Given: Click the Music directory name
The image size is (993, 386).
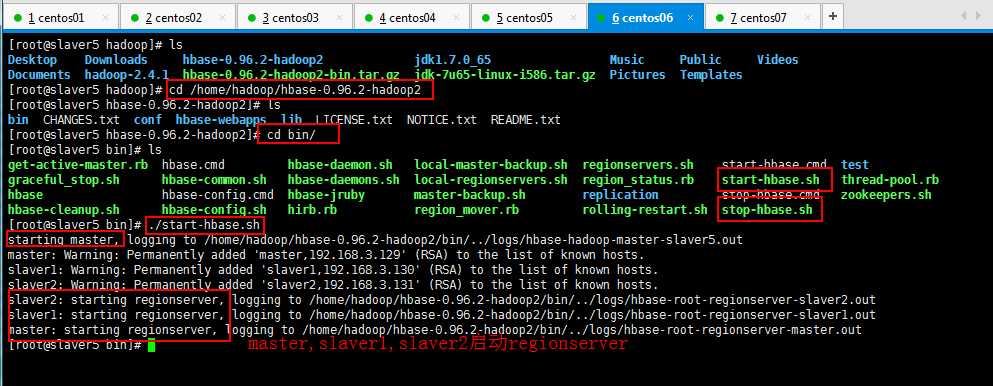Looking at the screenshot, I should click(627, 60).
